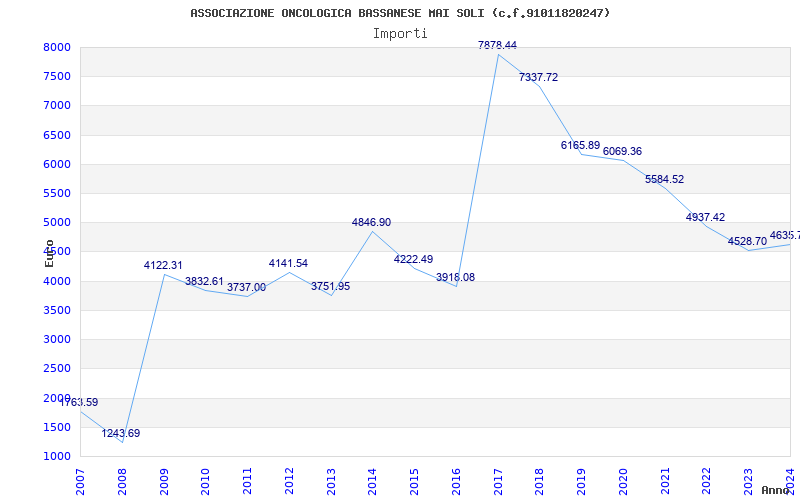Click x-axis year 2018
Image resolution: width=800 pixels, height=500 pixels.
tap(539, 482)
